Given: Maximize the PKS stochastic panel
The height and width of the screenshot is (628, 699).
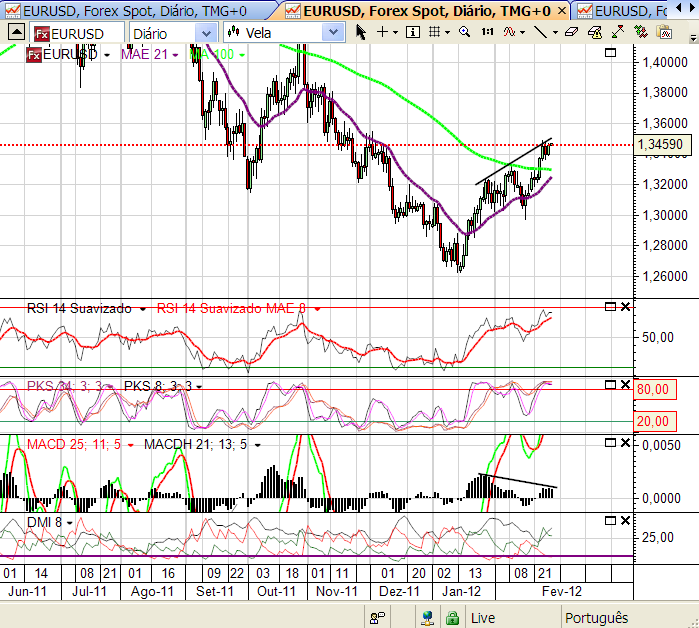Looking at the screenshot, I should (x=608, y=384).
